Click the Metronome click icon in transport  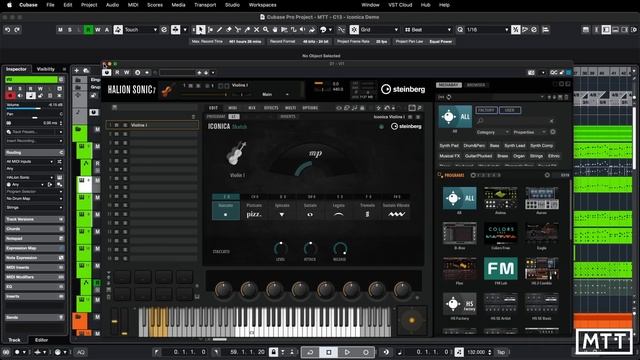pyautogui.click(x=459, y=352)
